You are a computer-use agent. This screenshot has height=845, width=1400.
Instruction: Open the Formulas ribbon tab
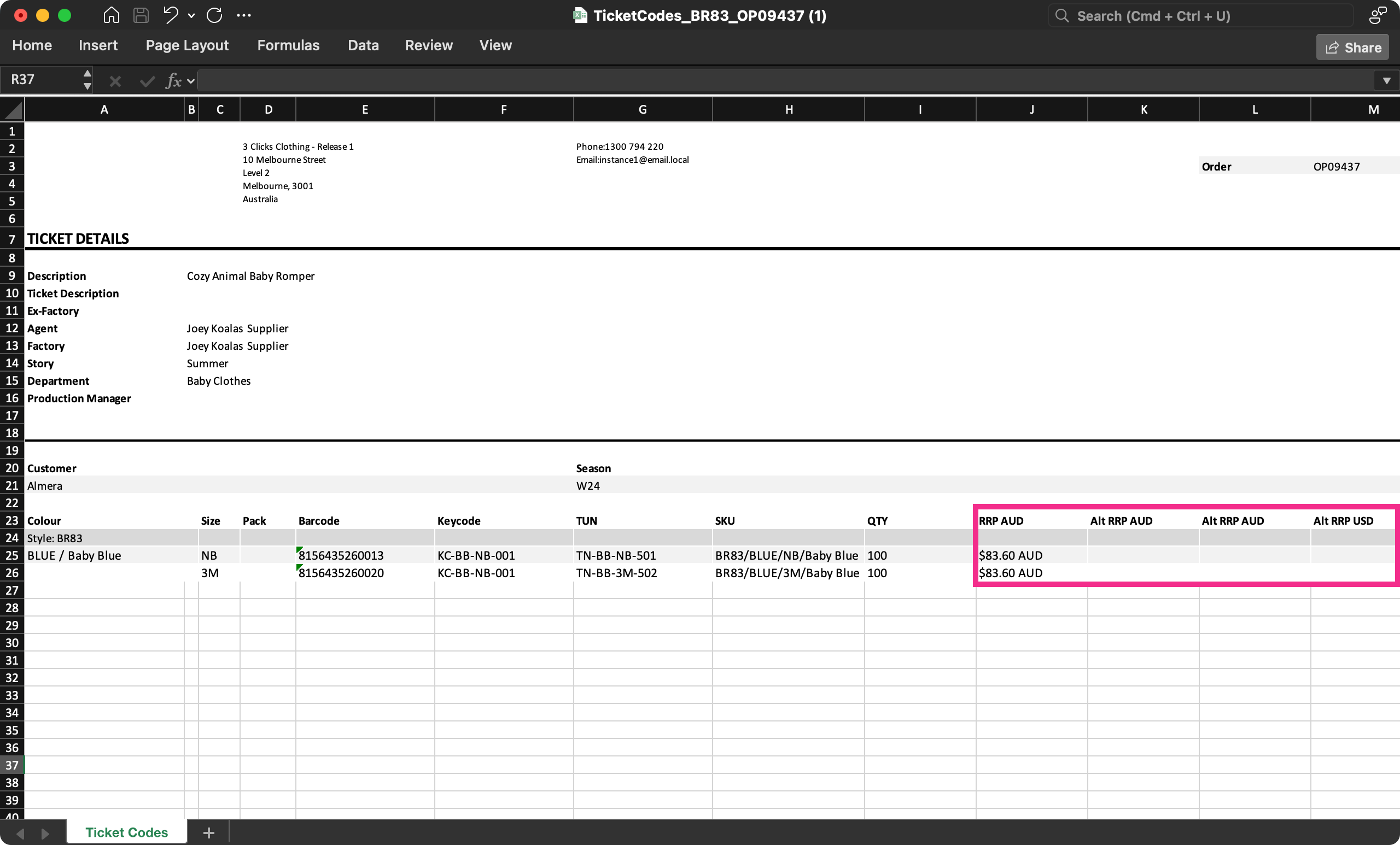[288, 45]
